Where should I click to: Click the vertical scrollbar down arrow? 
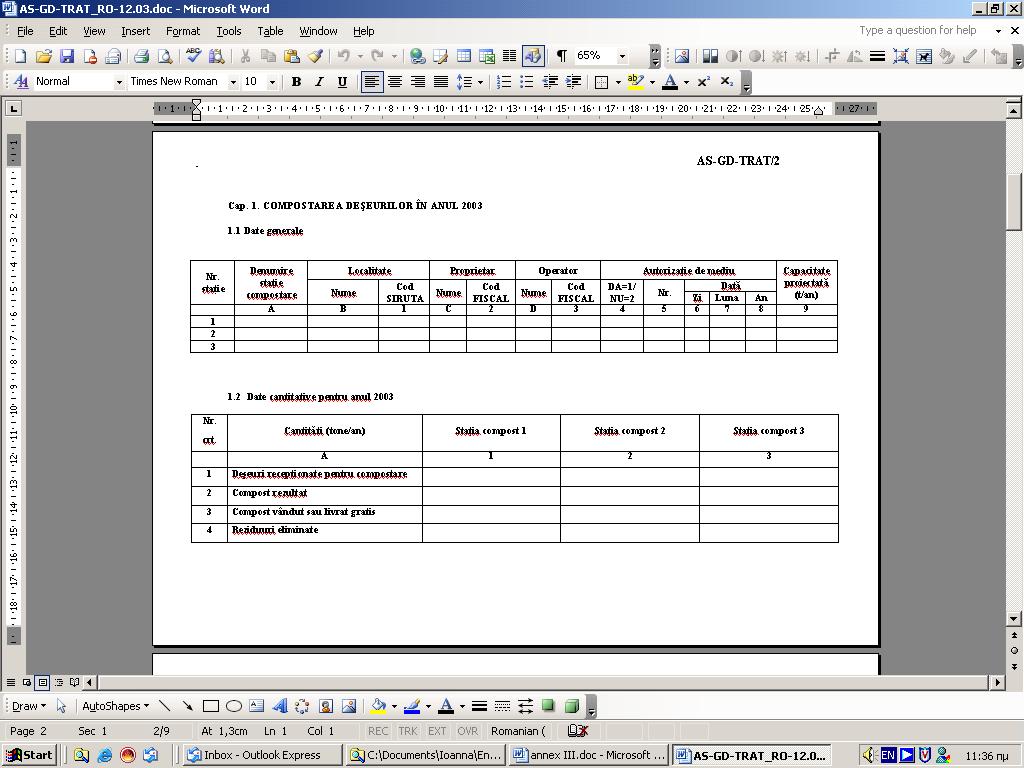click(1014, 618)
